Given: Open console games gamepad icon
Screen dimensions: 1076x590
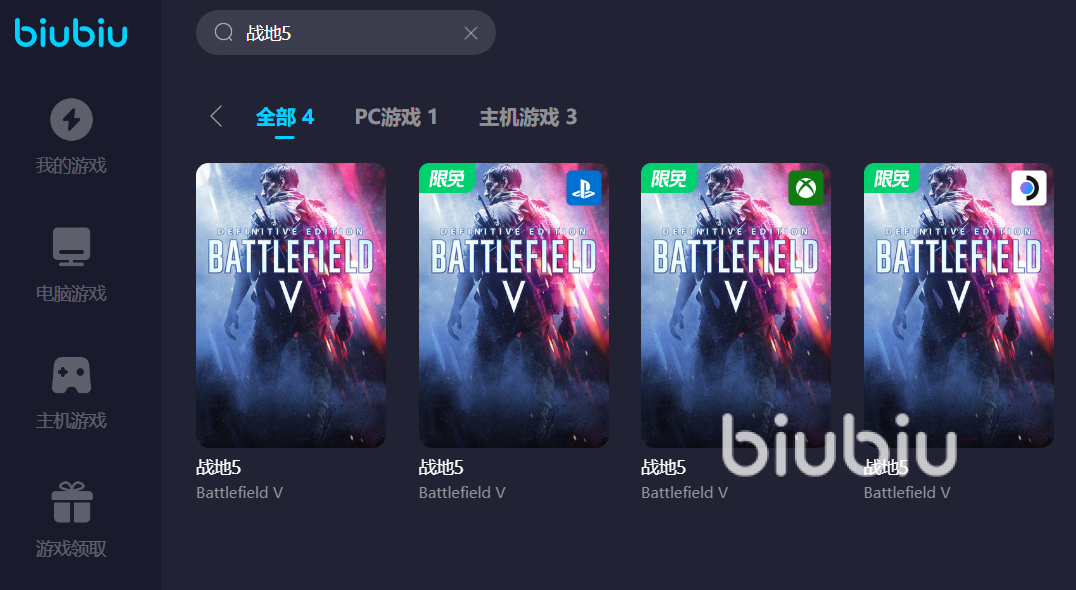Looking at the screenshot, I should [x=71, y=375].
